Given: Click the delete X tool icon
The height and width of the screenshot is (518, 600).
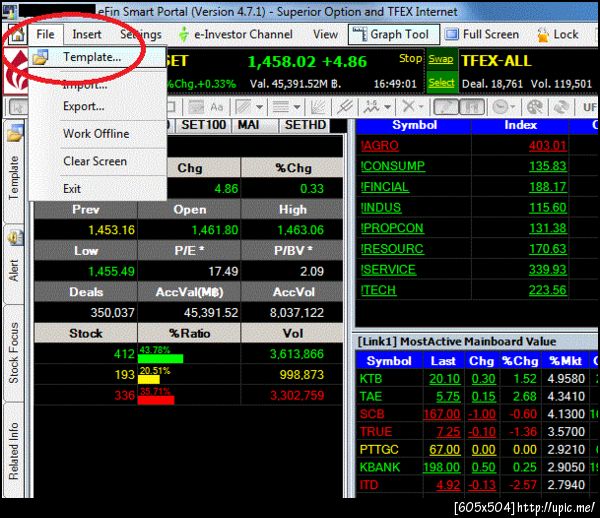Looking at the screenshot, I should [408, 107].
